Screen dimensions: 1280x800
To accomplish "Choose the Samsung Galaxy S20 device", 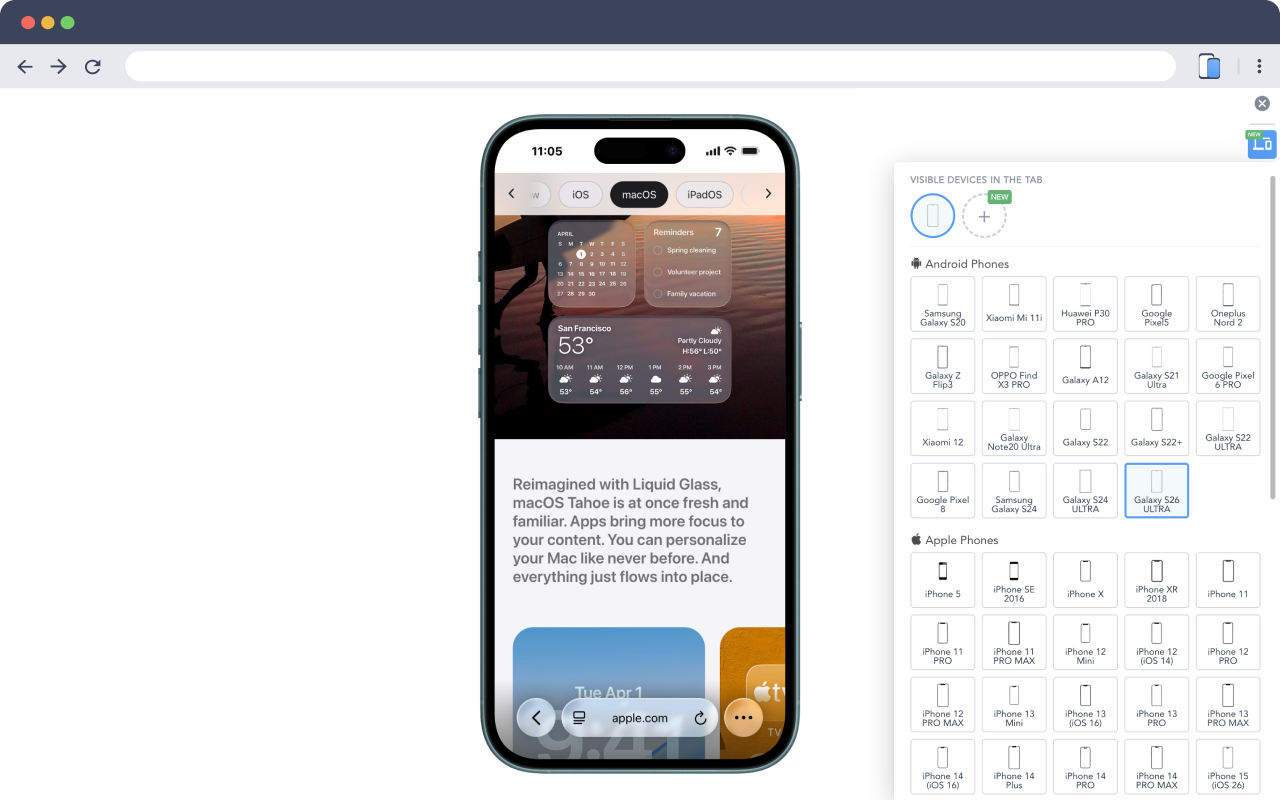I will (x=943, y=305).
